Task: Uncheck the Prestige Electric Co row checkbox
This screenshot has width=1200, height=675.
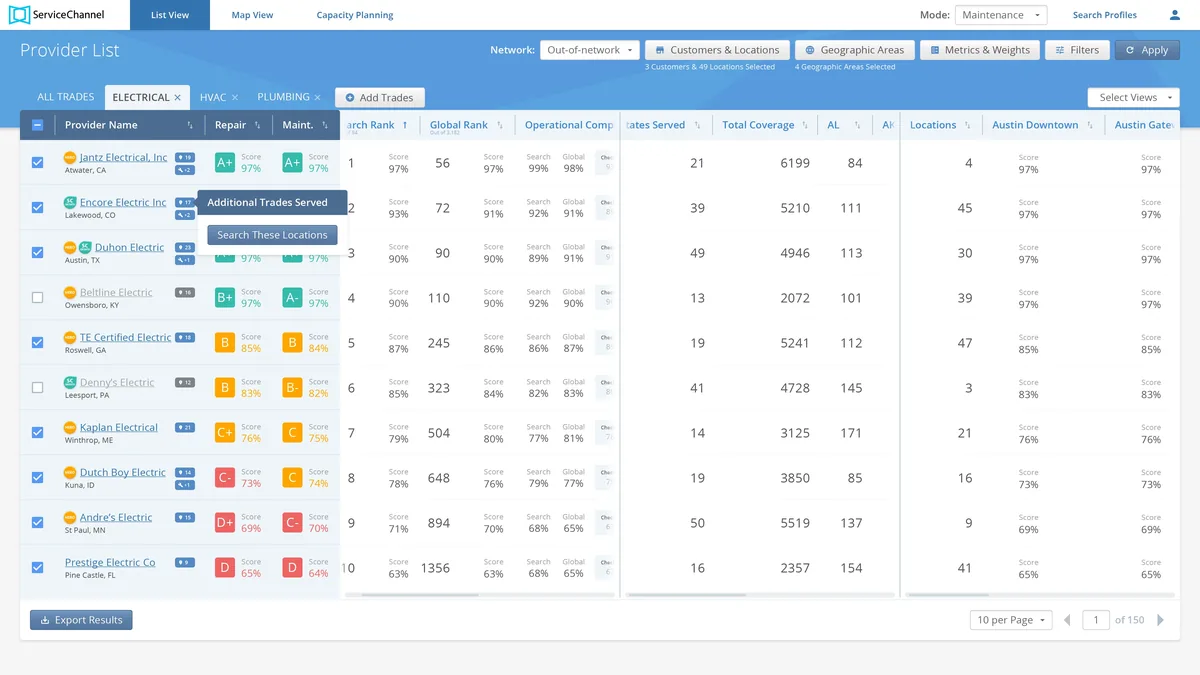Action: (38, 567)
